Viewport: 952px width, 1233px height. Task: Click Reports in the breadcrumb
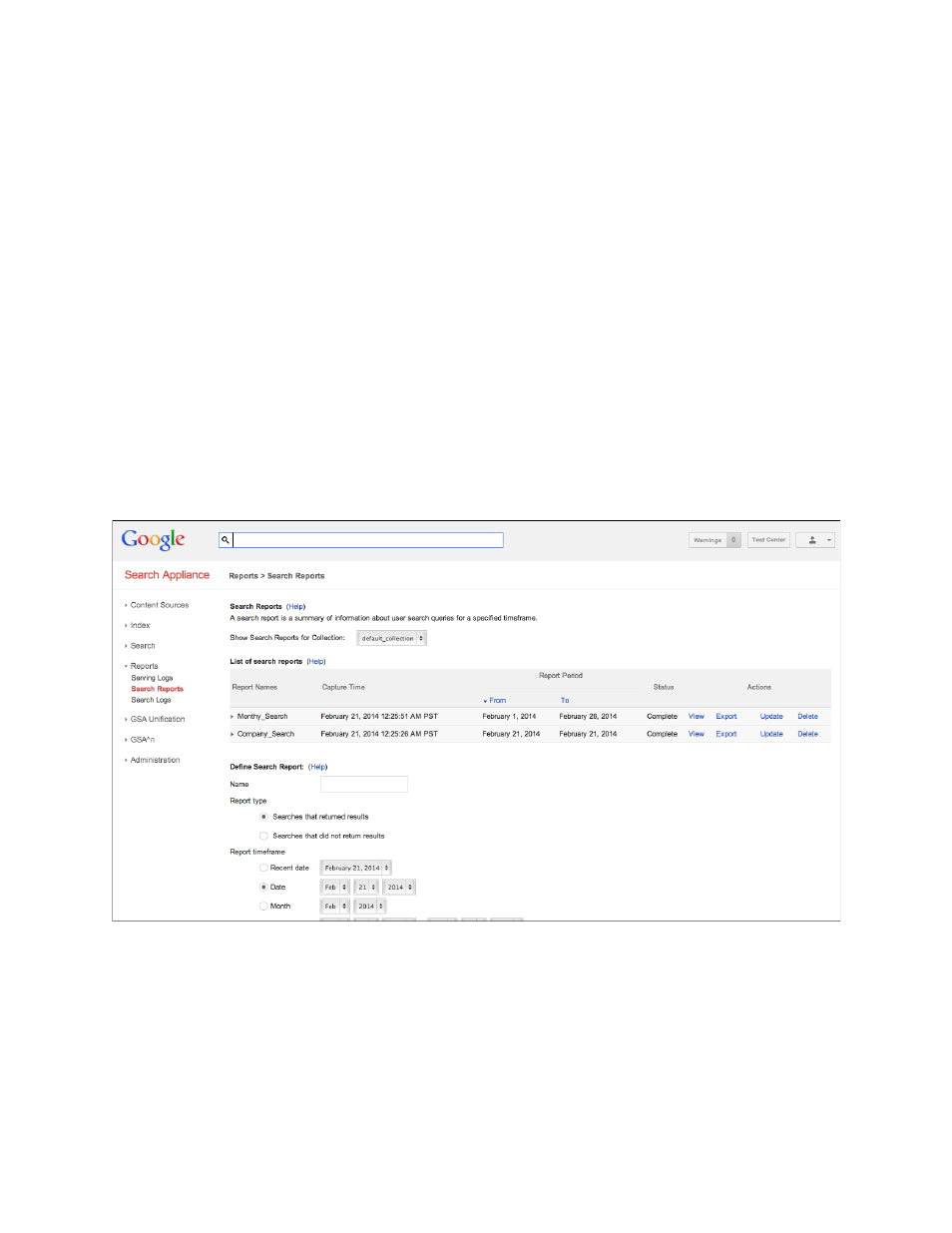coord(243,576)
